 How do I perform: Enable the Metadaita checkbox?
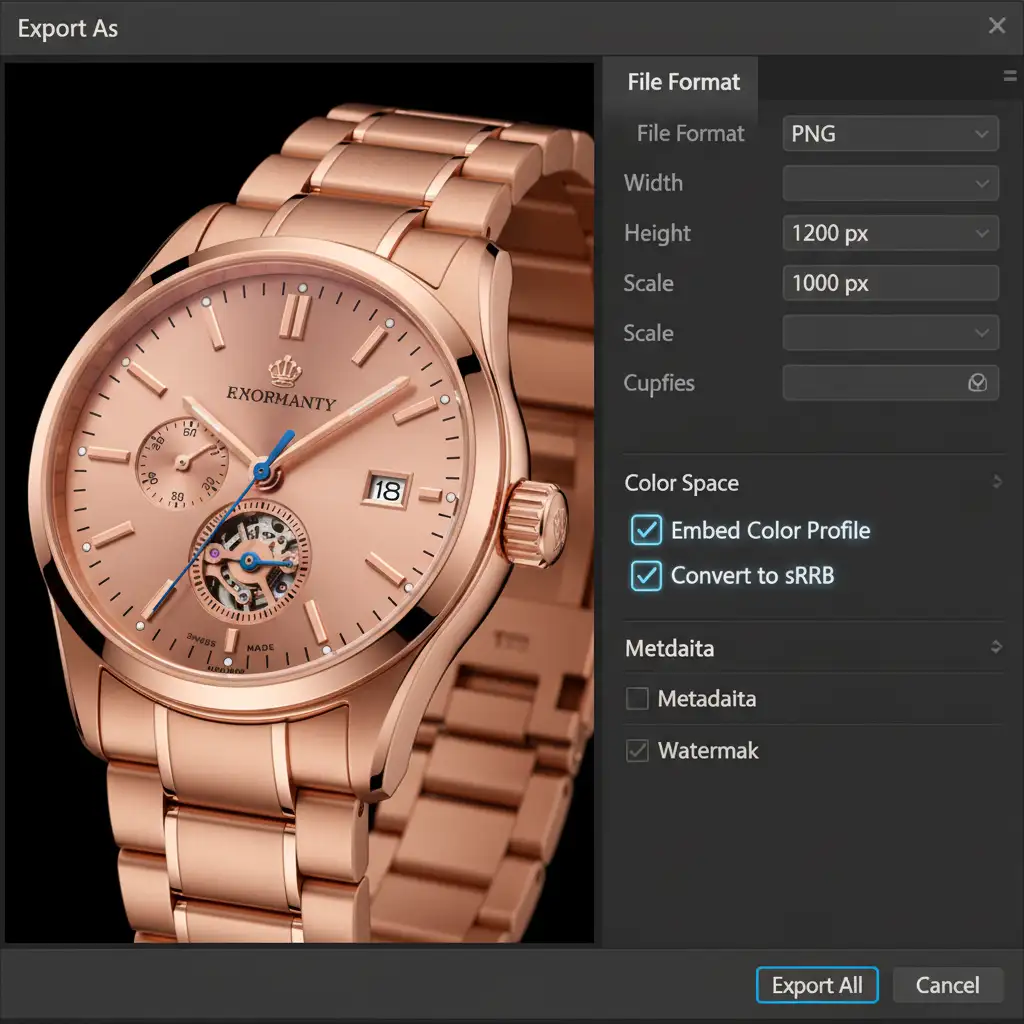coord(637,698)
